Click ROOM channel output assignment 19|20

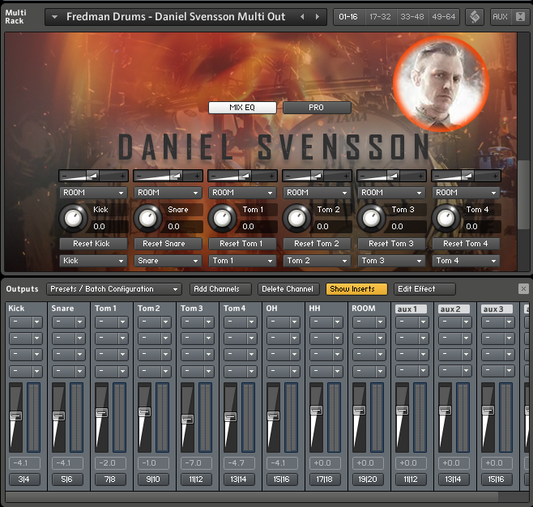tap(367, 479)
